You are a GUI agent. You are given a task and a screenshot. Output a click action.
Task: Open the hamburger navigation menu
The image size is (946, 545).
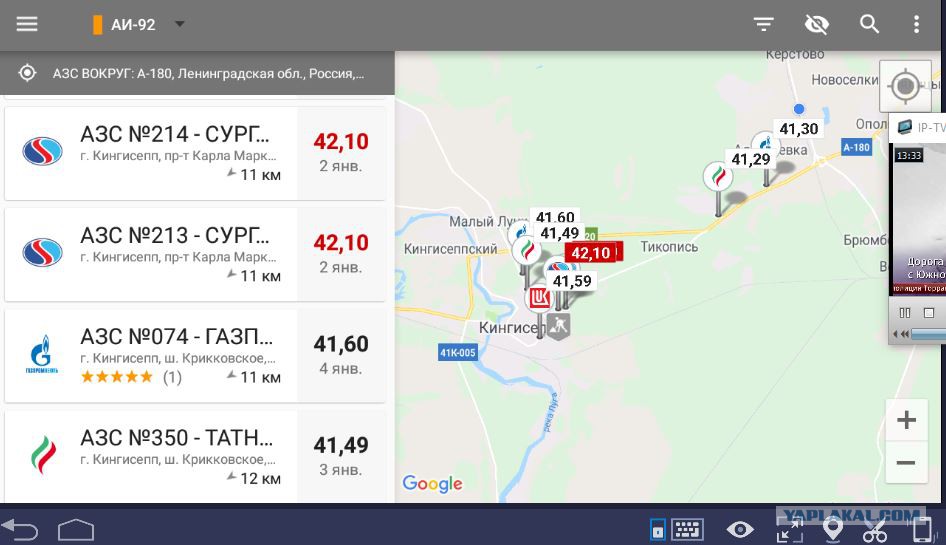coord(27,24)
